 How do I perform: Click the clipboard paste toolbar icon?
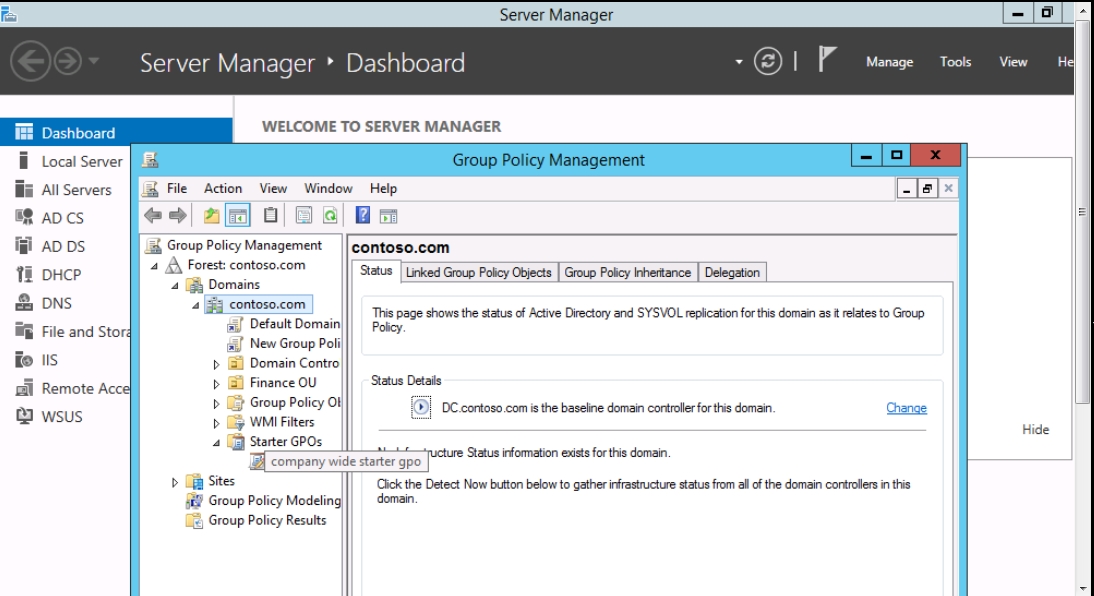click(271, 216)
